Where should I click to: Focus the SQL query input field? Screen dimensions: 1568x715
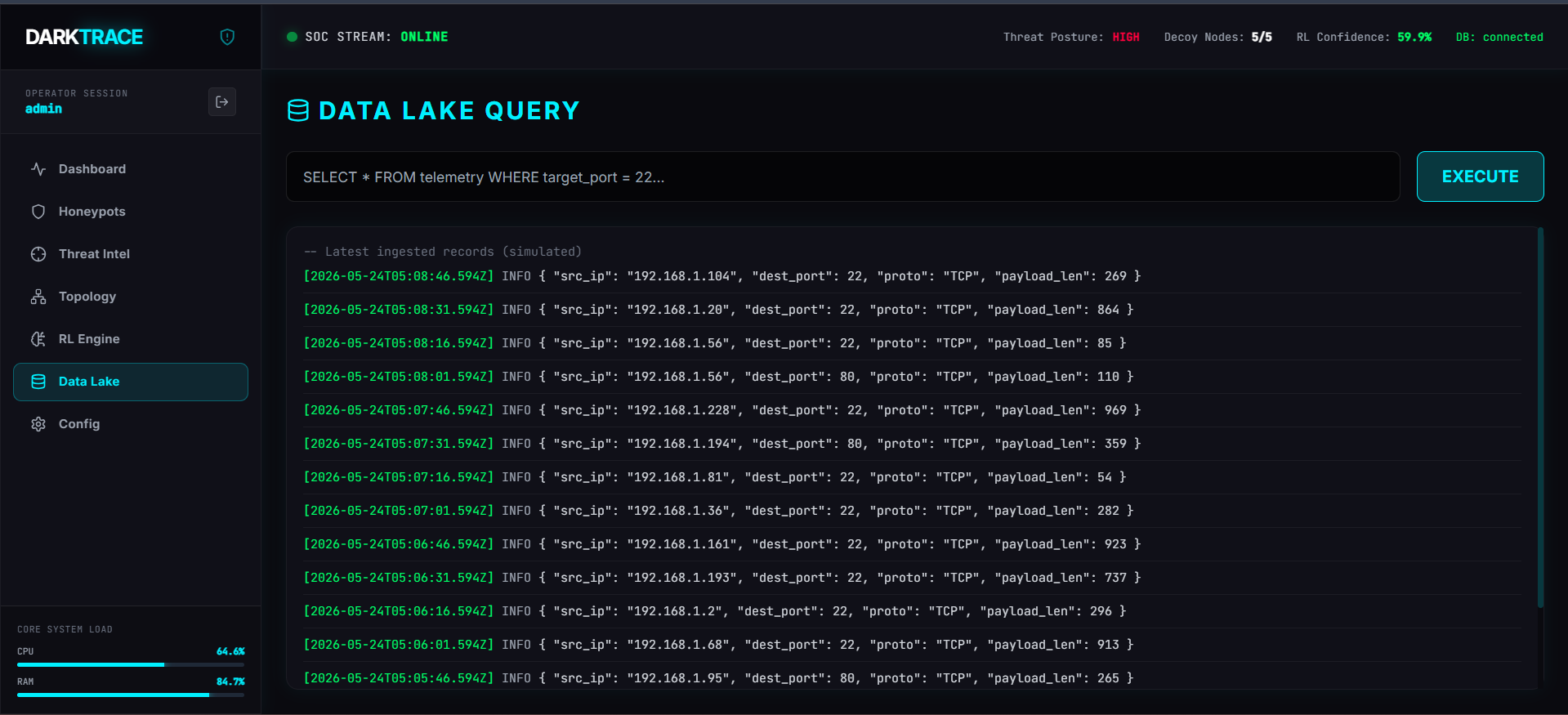click(x=842, y=177)
